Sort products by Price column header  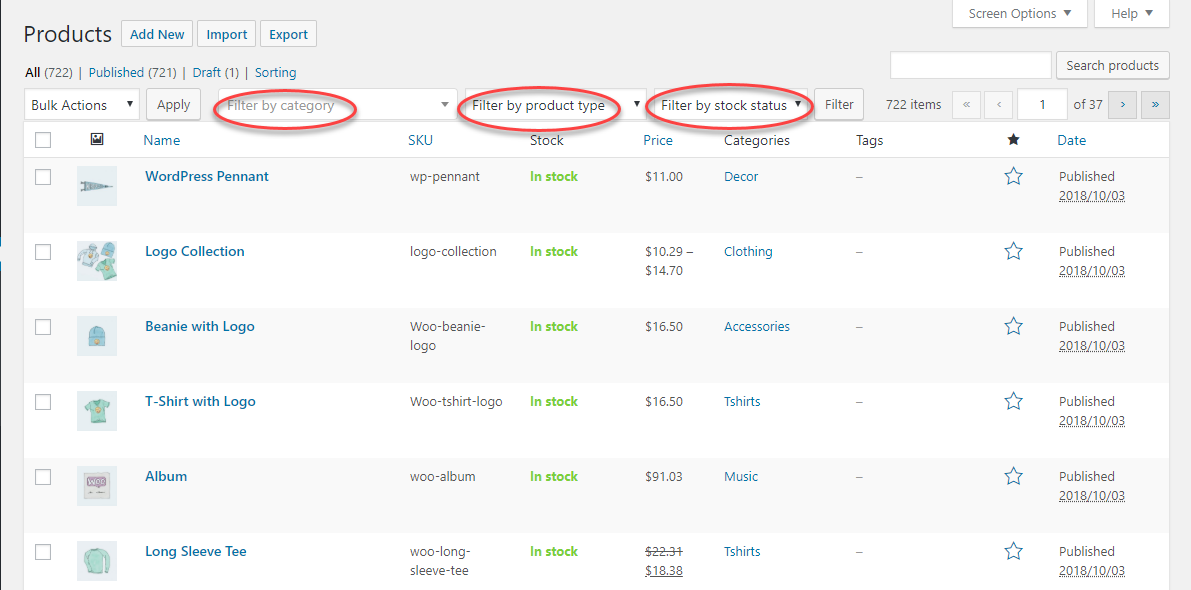(658, 140)
